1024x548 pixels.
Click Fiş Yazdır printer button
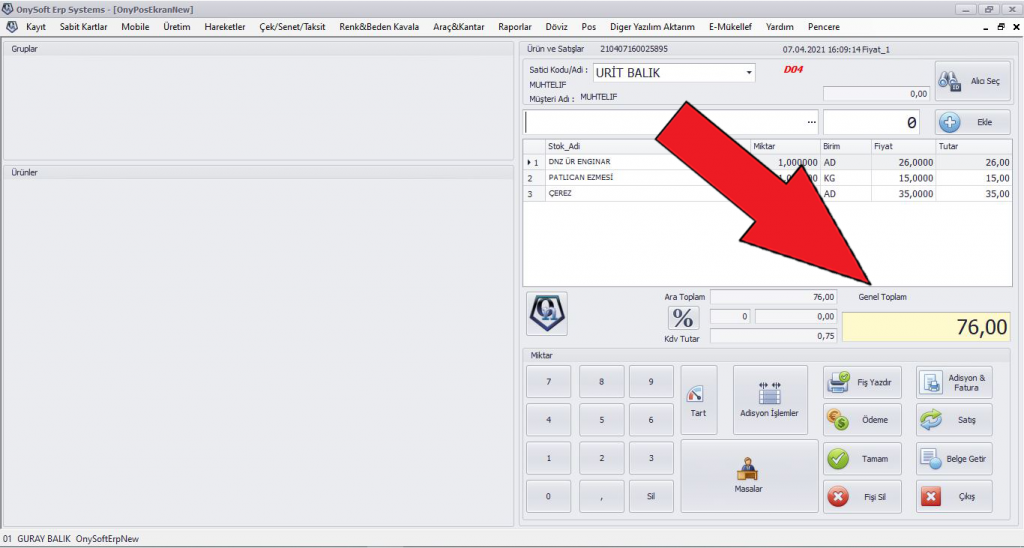point(862,382)
